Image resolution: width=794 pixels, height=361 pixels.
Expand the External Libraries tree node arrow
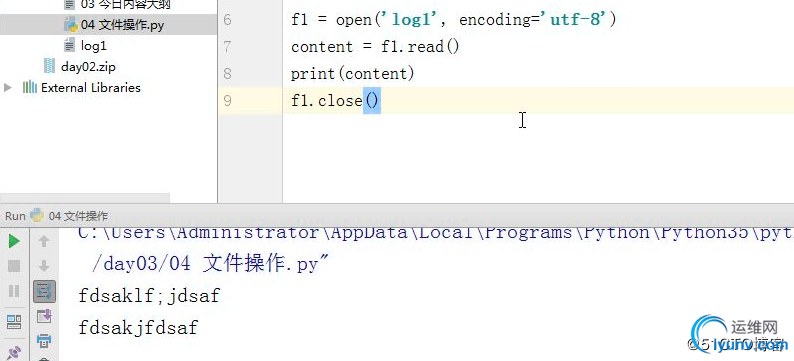8,88
